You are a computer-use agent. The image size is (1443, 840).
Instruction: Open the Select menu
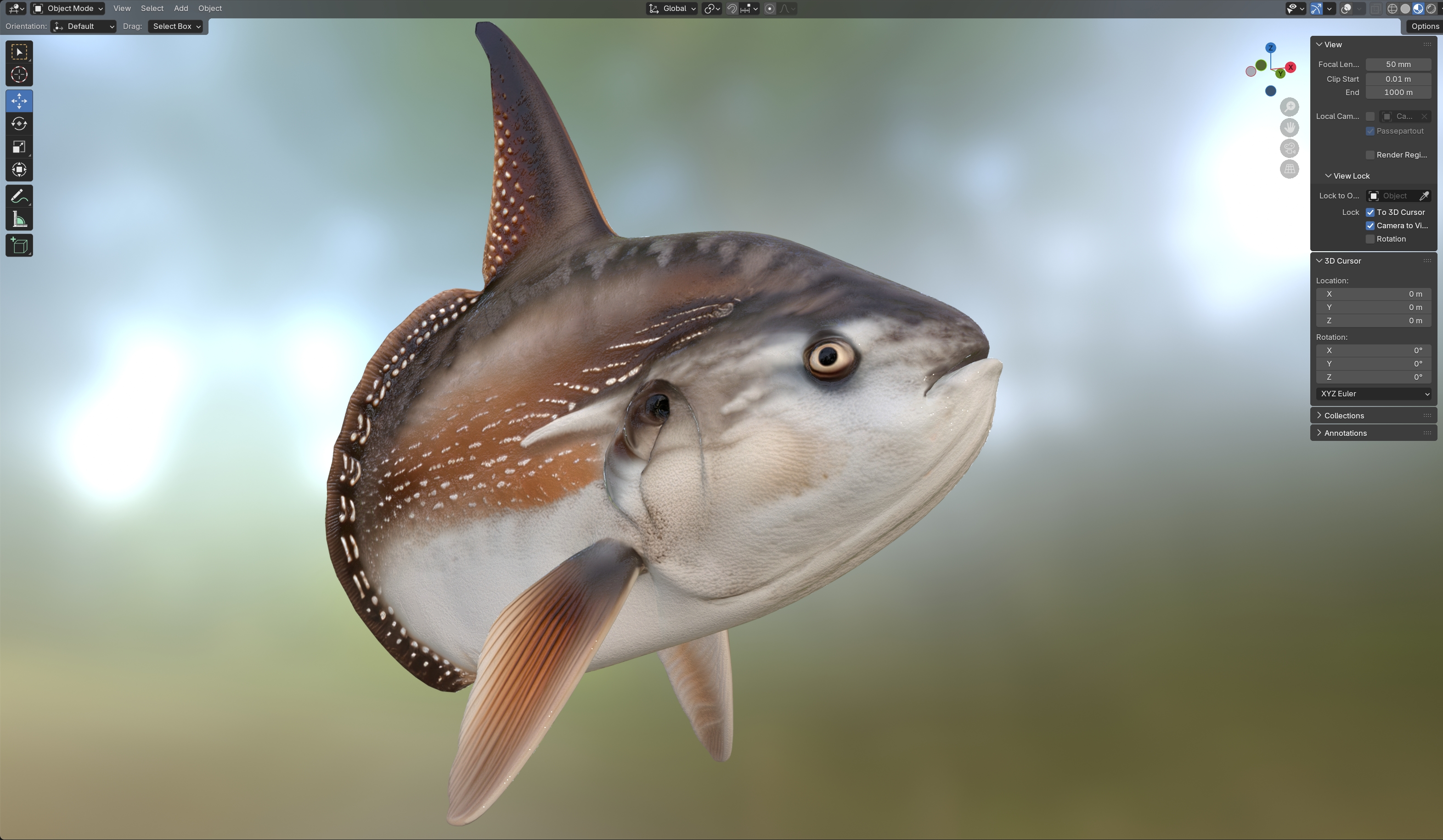tap(152, 9)
